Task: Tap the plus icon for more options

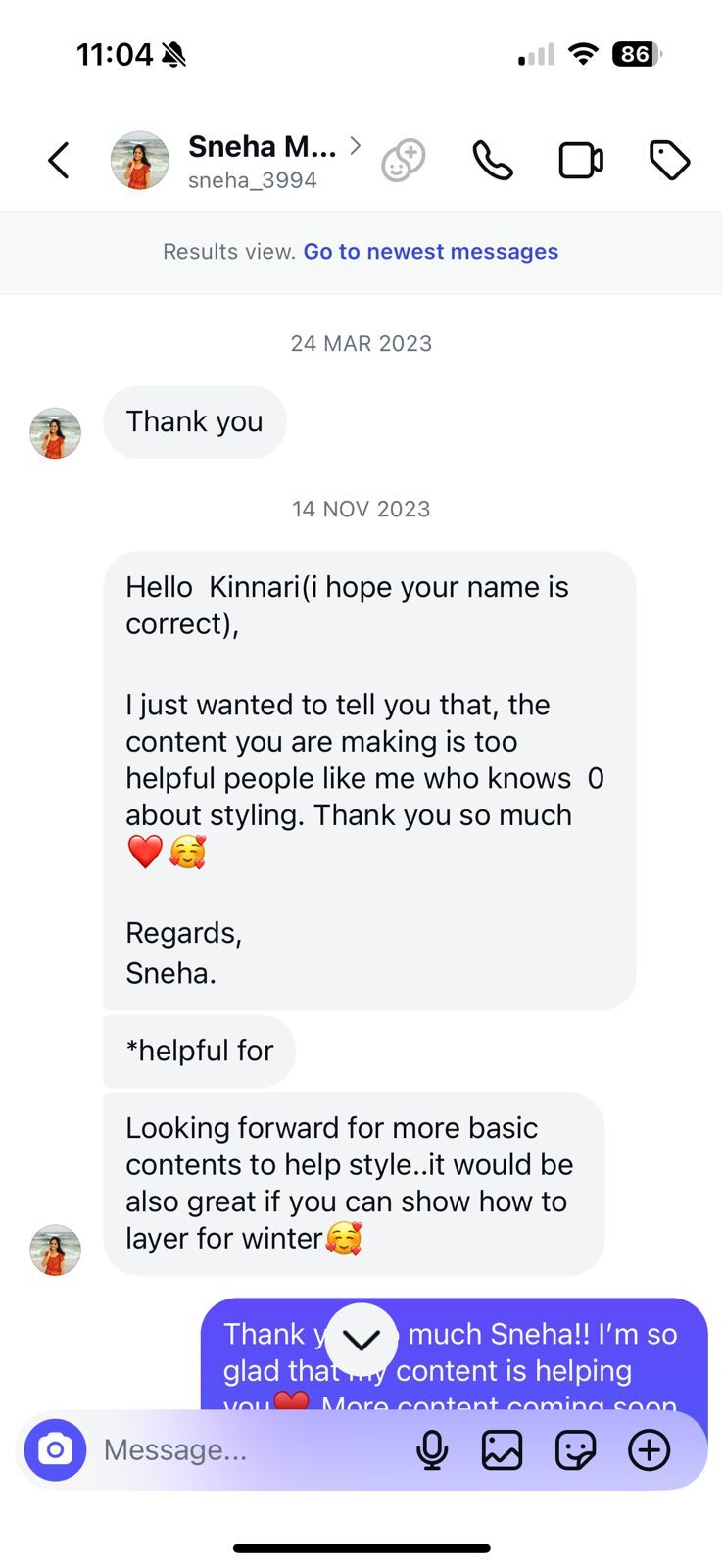Action: tap(649, 1450)
